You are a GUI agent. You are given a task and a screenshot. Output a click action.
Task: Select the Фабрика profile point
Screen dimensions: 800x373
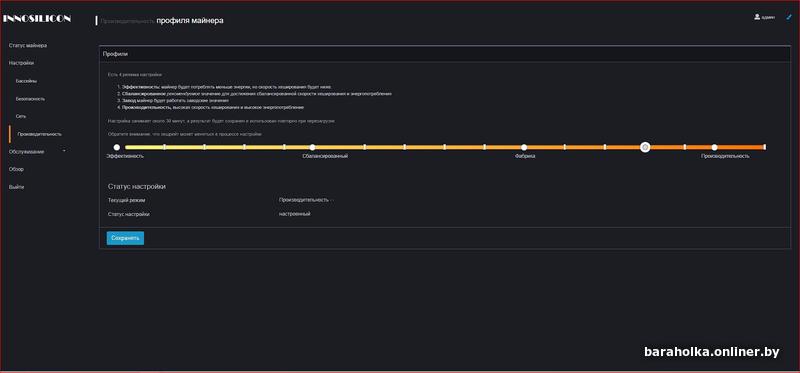pos(524,147)
